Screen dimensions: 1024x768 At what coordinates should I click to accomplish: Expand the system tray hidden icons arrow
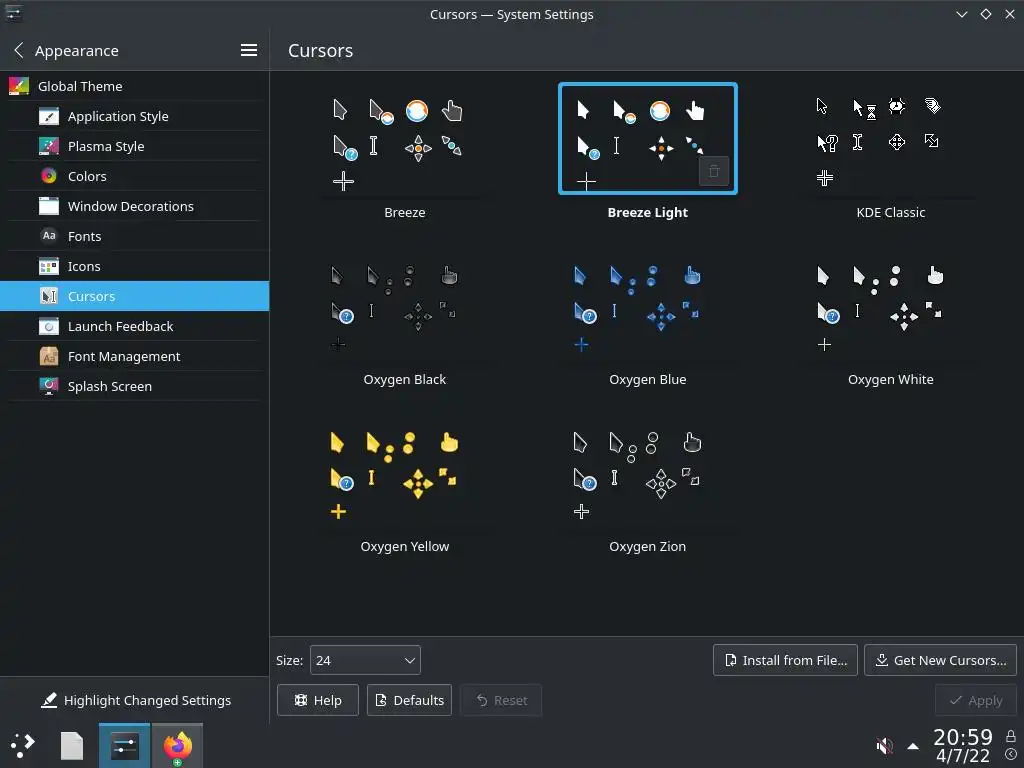point(913,746)
